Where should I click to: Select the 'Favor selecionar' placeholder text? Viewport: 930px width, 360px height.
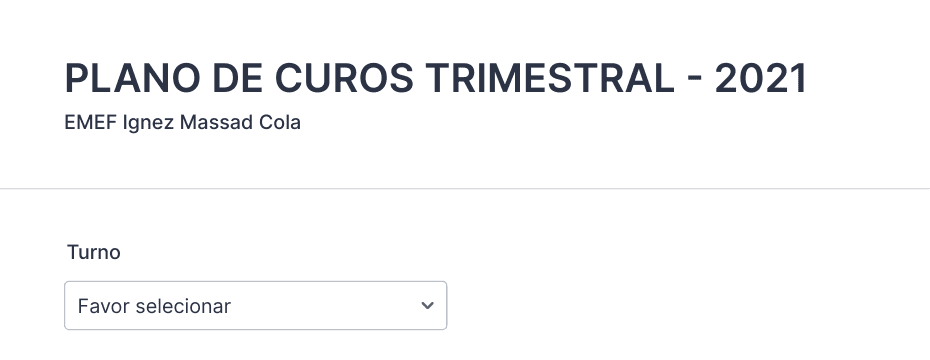(x=154, y=306)
